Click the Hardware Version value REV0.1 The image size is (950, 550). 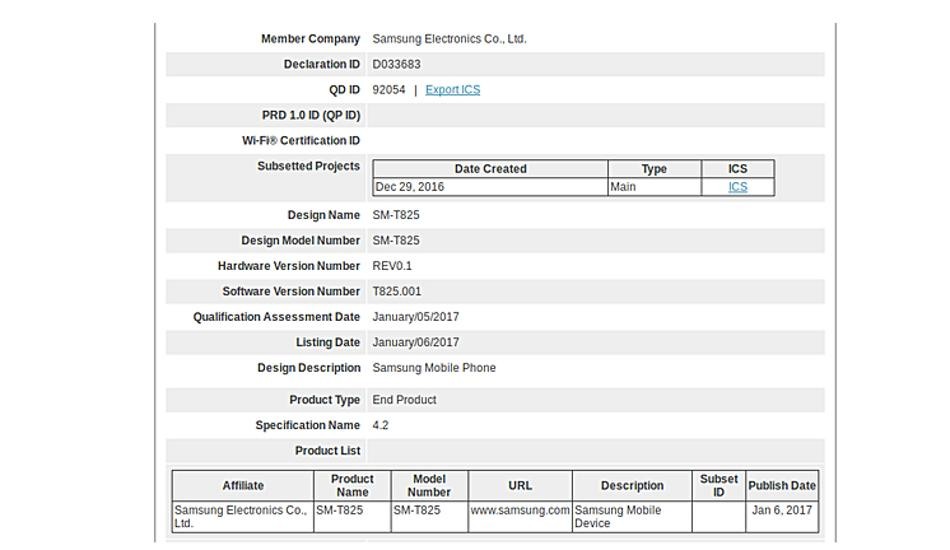point(392,266)
